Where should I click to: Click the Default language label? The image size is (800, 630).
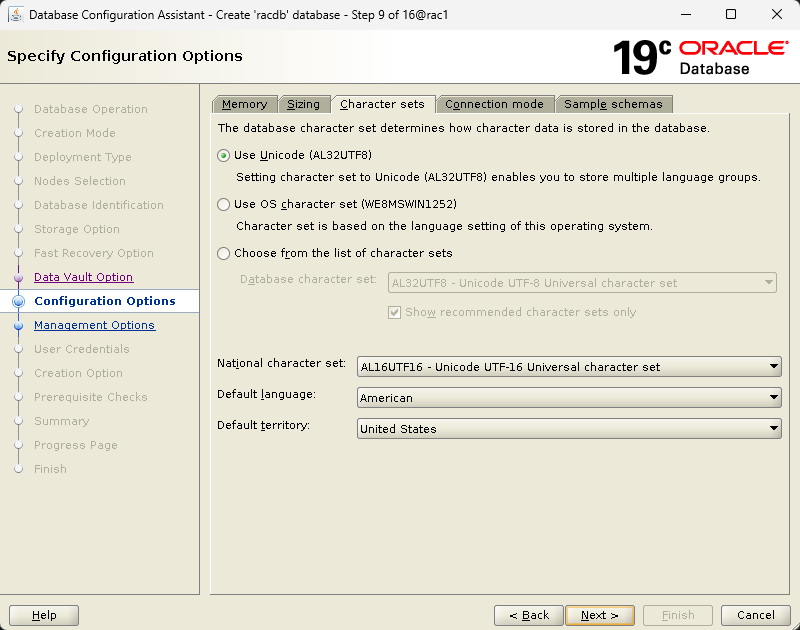[266, 394]
